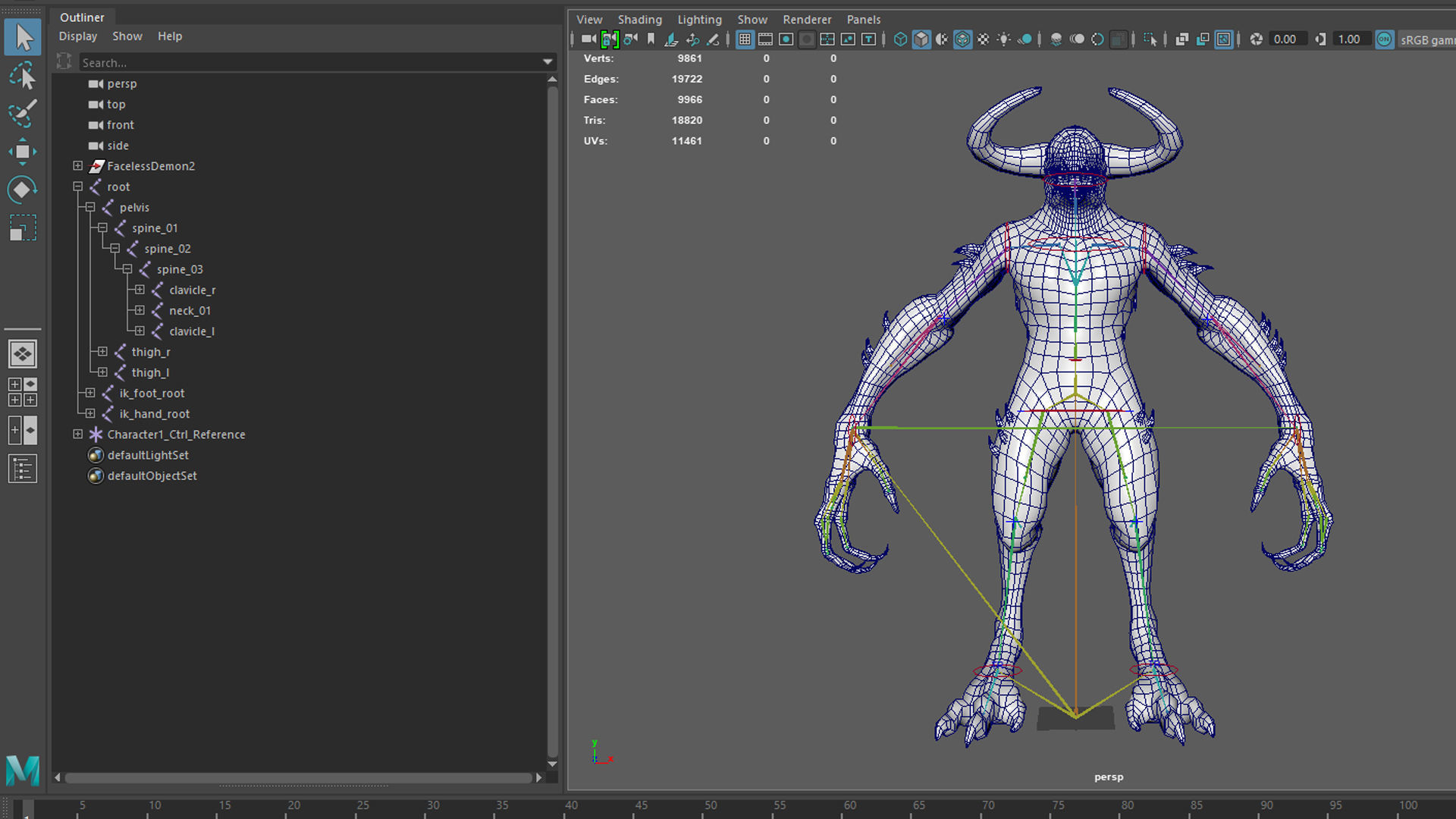Open the Outliner Help menu
Image resolution: width=1456 pixels, height=819 pixels.
pos(170,36)
